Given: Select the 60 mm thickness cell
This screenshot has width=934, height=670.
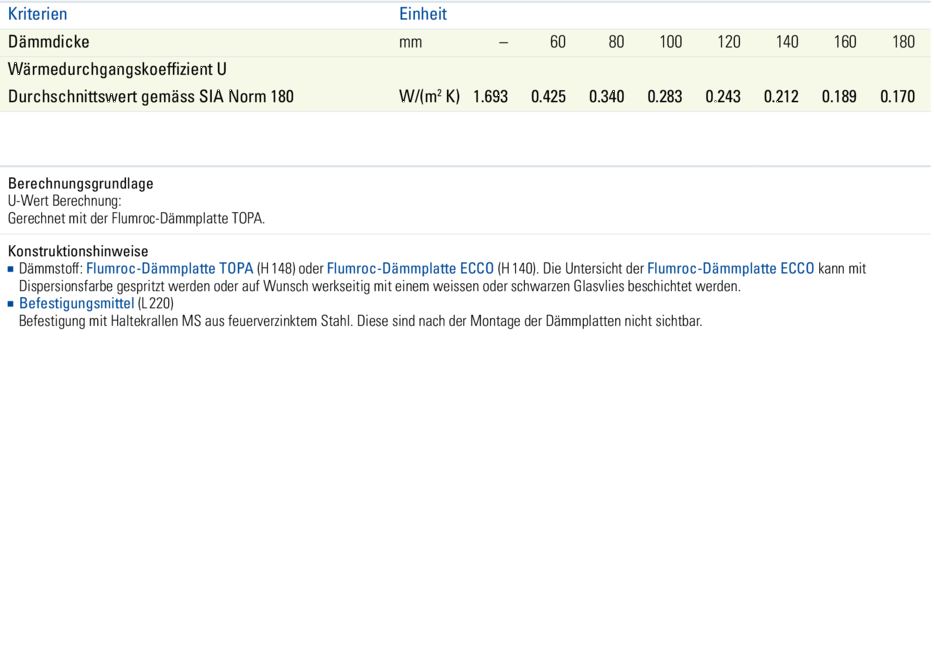Looking at the screenshot, I should [x=557, y=42].
